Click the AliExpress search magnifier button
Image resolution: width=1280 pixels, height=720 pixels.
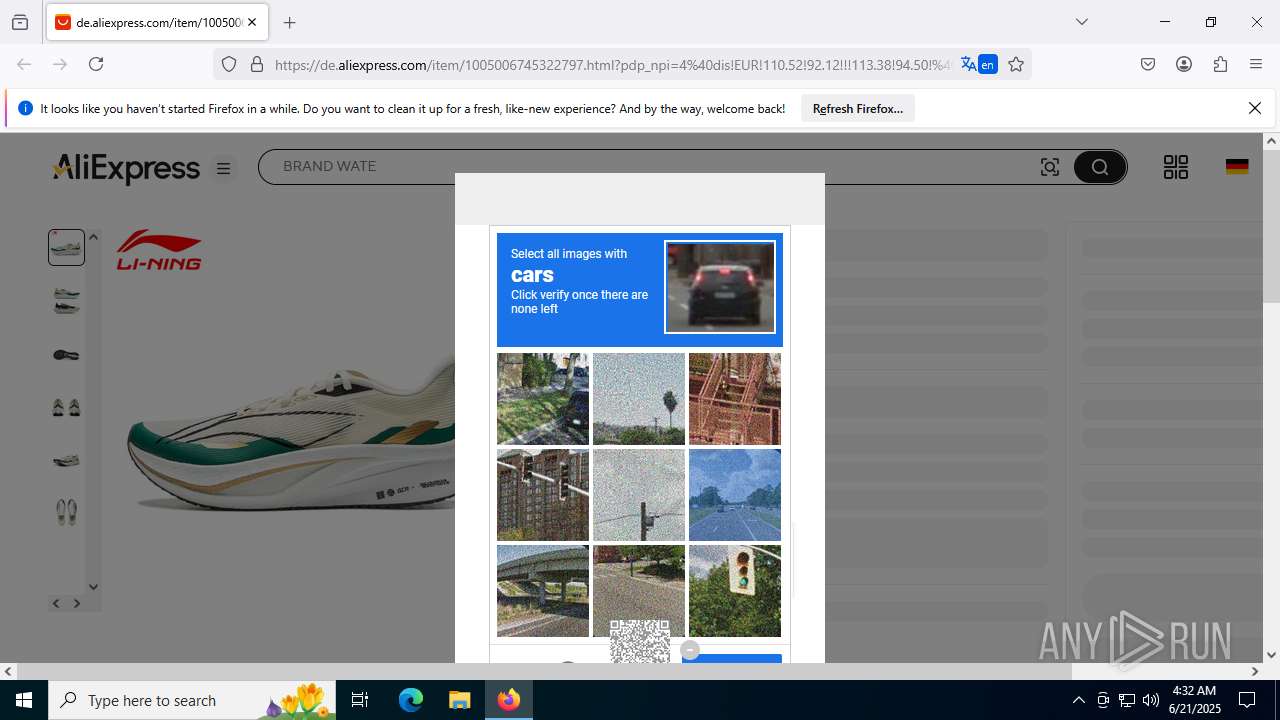(1100, 167)
